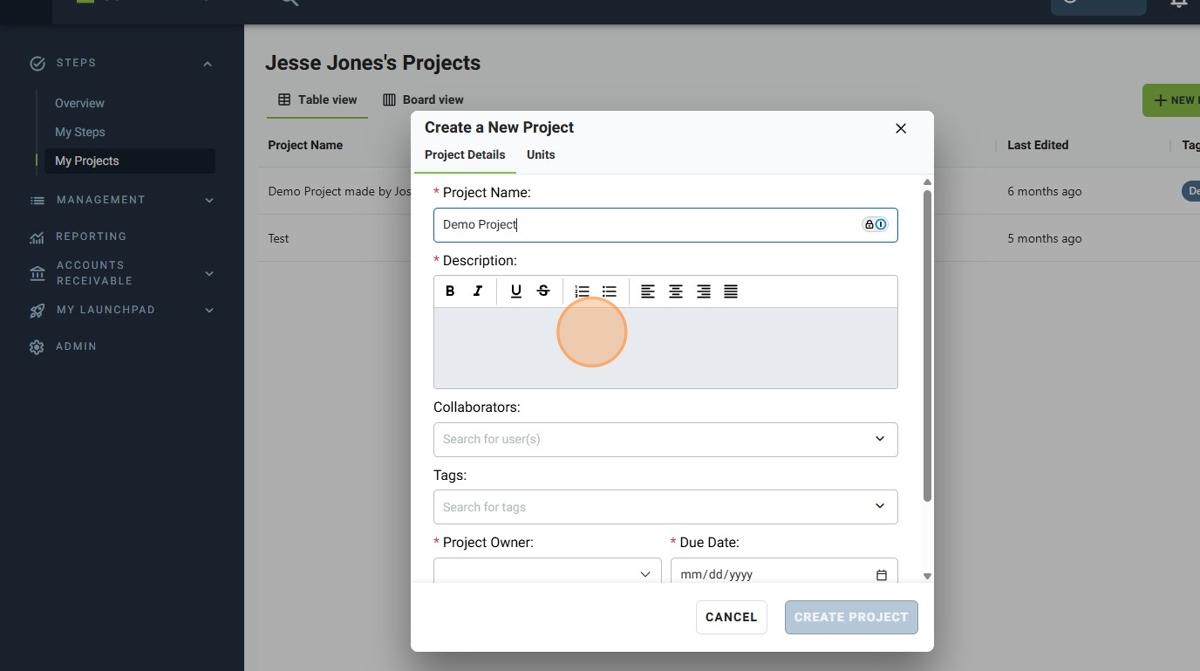
Task: Open the Admin sidebar item
Action: pyautogui.click(x=76, y=347)
